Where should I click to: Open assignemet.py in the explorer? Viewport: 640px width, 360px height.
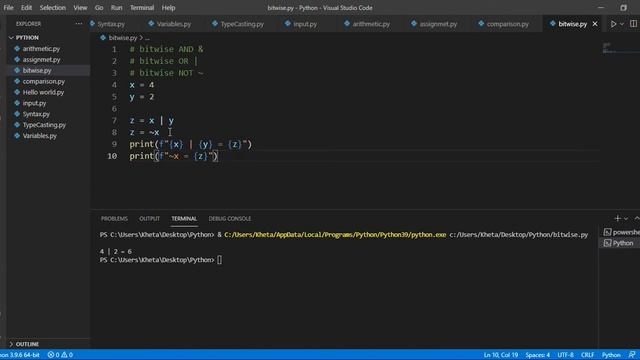pyautogui.click(x=41, y=60)
